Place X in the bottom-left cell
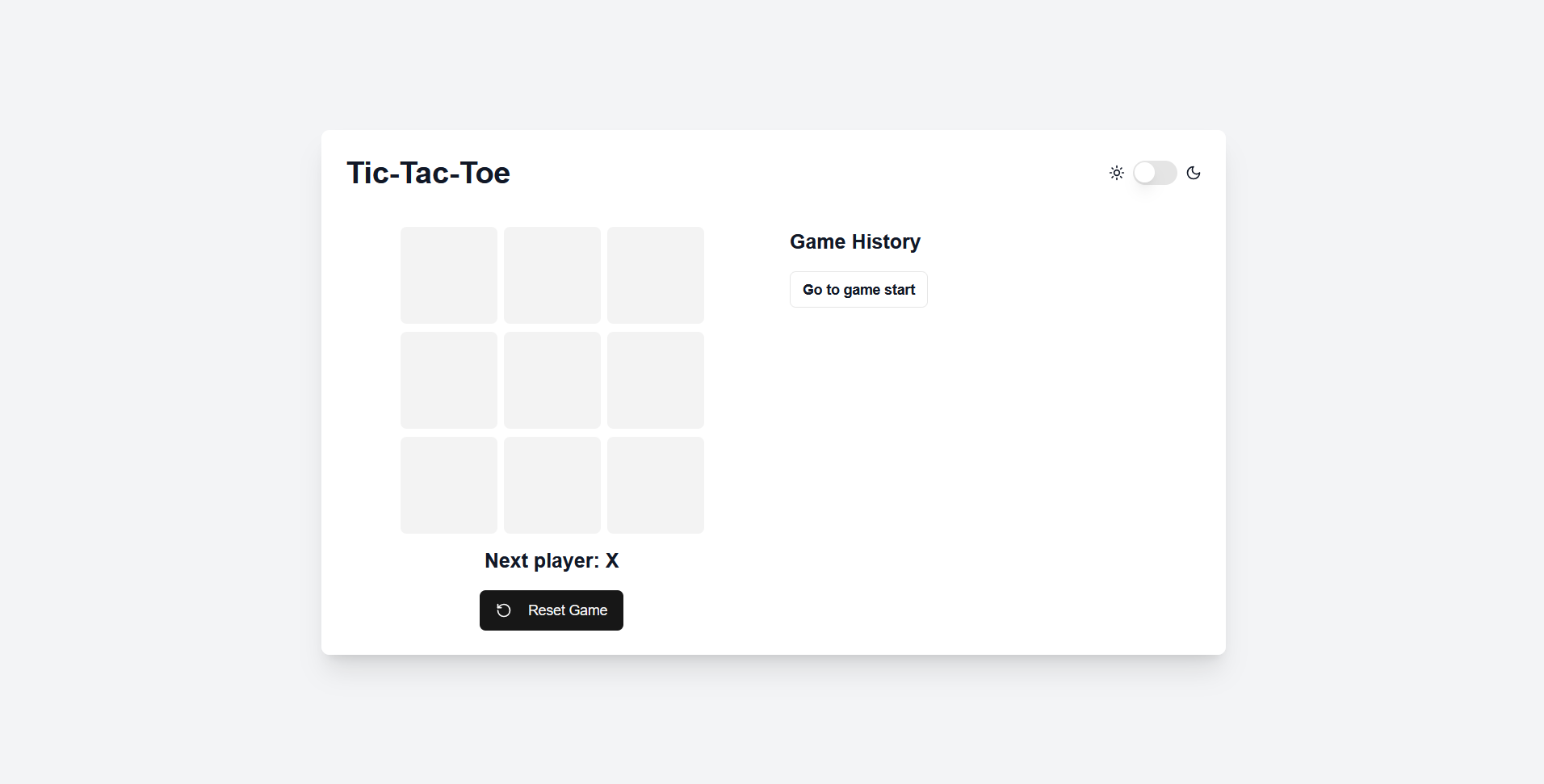Screen dimensions: 1544x784 (448, 485)
